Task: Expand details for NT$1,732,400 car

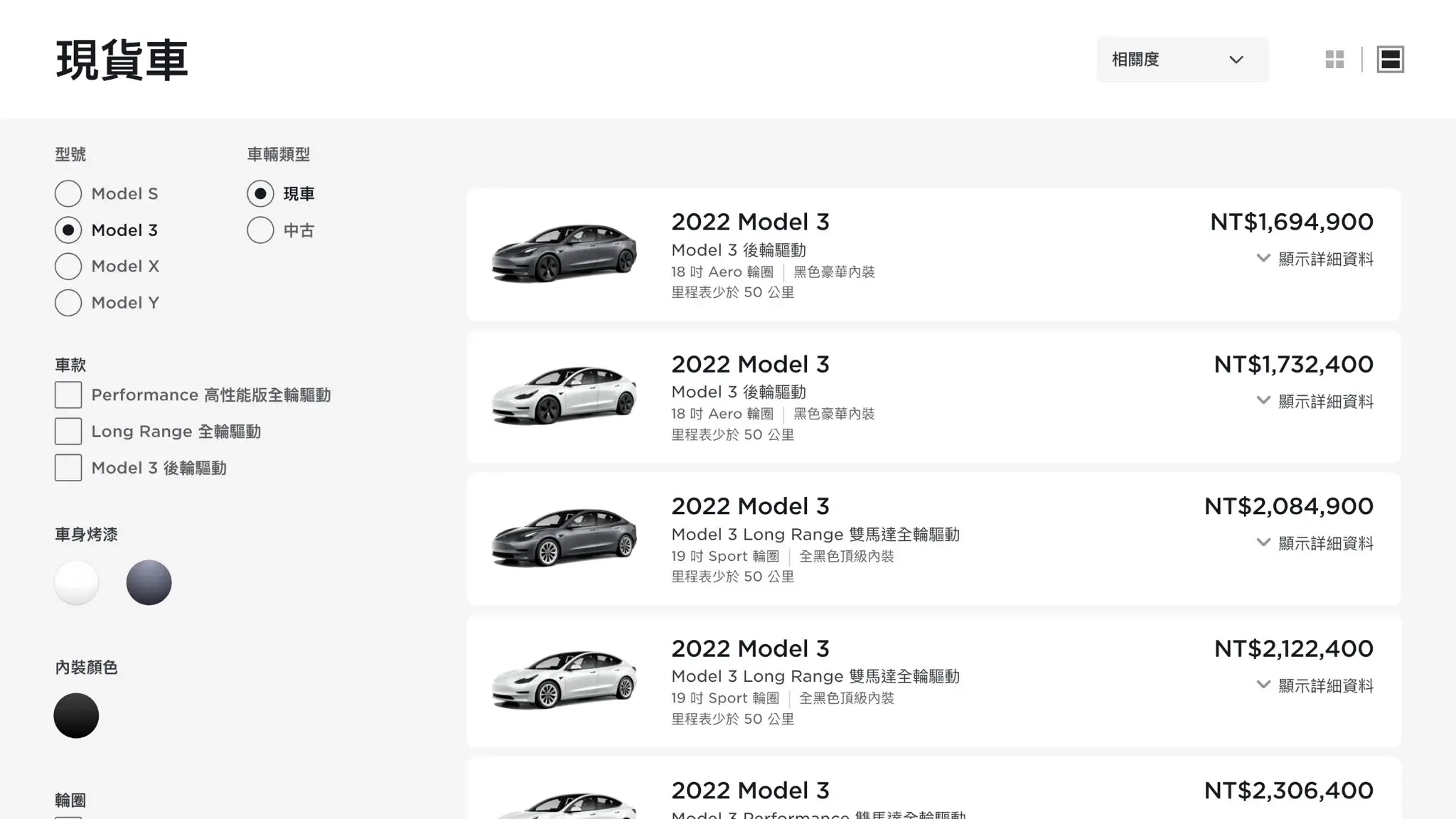Action: tap(1315, 401)
